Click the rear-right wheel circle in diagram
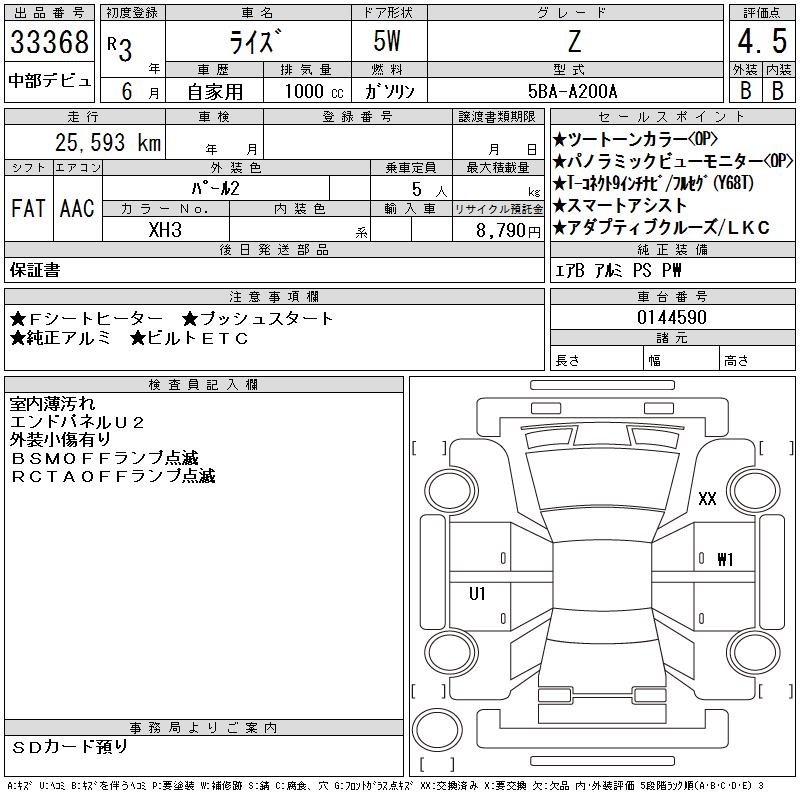Image resolution: width=800 pixels, height=800 pixels. click(754, 652)
